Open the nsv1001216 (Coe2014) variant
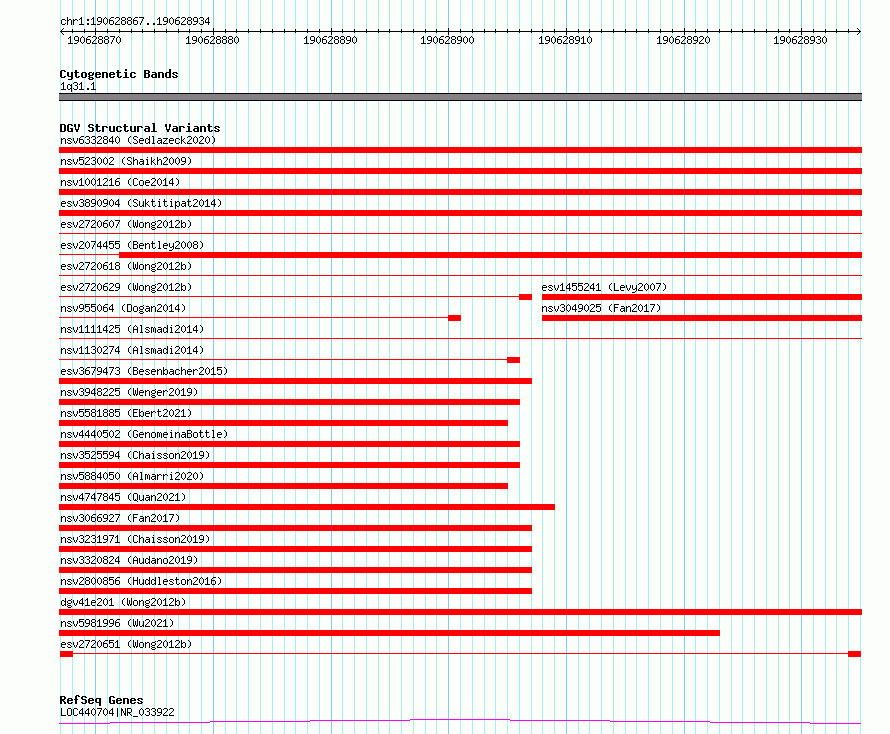890x734 pixels. click(x=120, y=182)
